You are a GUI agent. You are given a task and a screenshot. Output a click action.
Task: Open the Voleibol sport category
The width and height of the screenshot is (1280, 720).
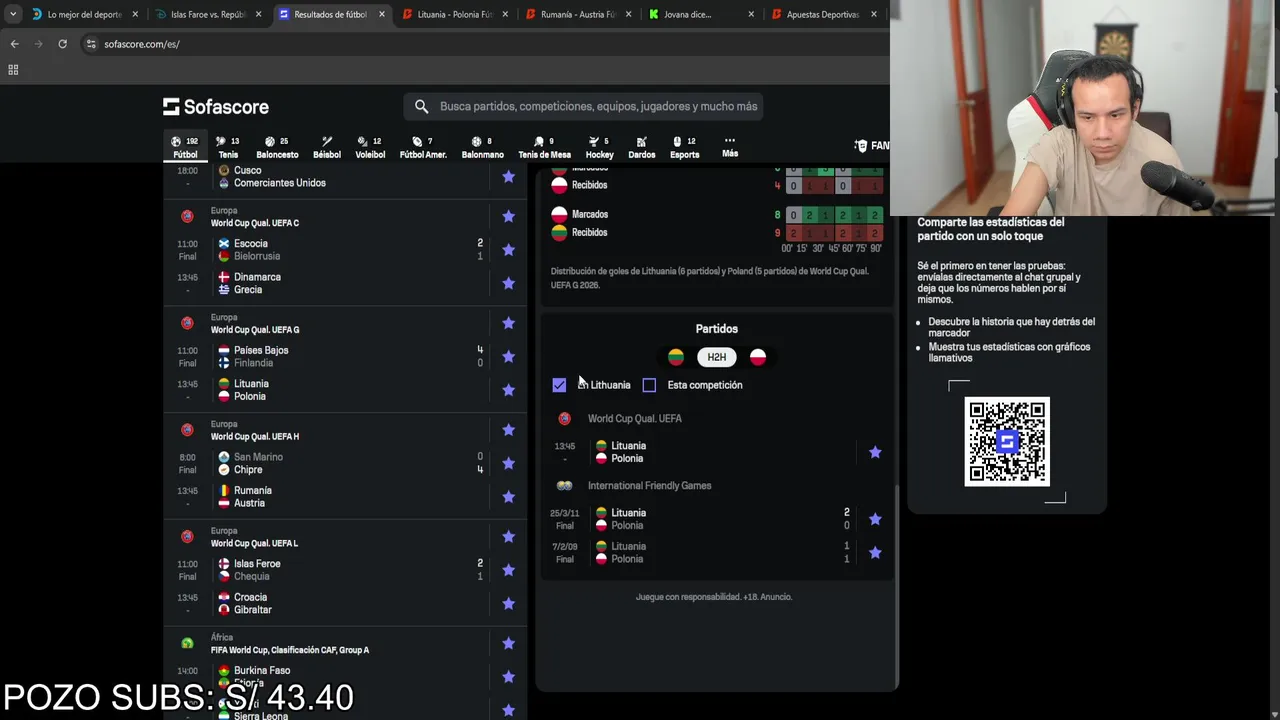[x=370, y=147]
